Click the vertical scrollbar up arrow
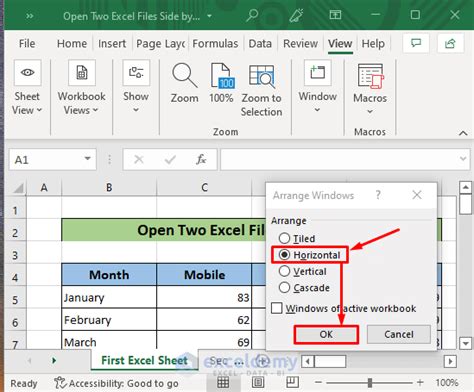The height and width of the screenshot is (392, 474). [x=465, y=187]
